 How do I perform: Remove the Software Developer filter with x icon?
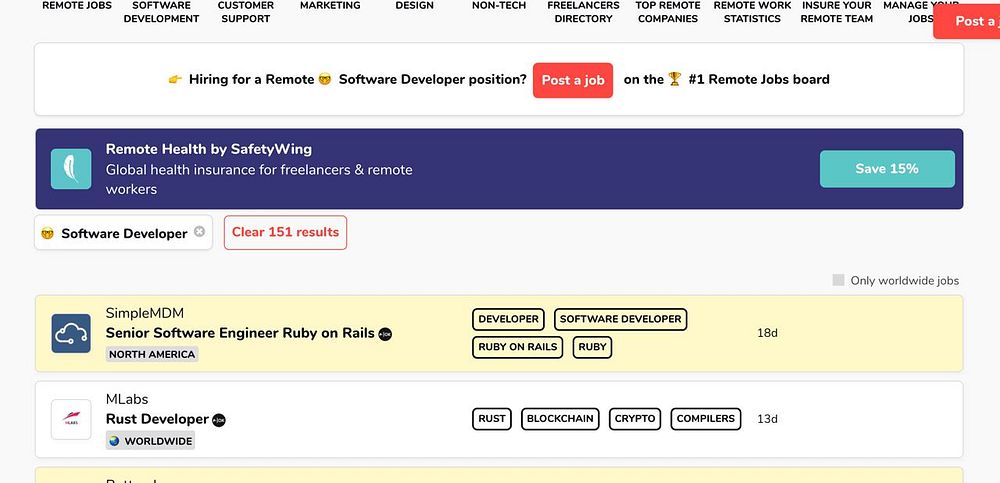pyautogui.click(x=200, y=232)
